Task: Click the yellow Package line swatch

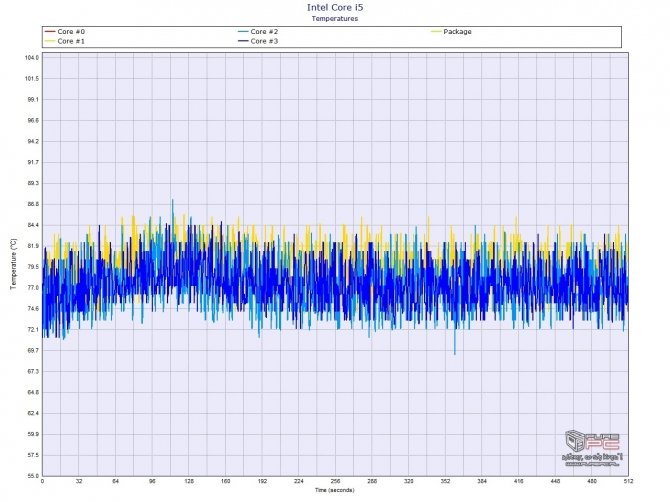Action: [x=436, y=32]
